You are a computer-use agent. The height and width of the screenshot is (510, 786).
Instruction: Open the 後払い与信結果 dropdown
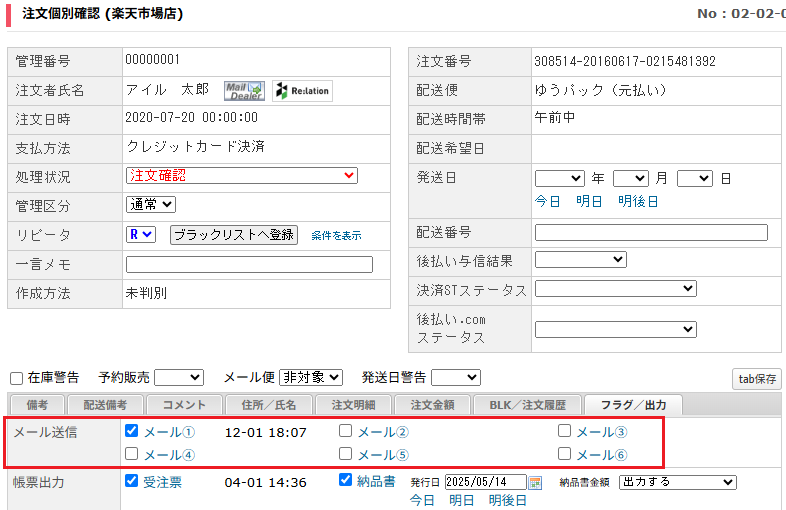pos(580,260)
